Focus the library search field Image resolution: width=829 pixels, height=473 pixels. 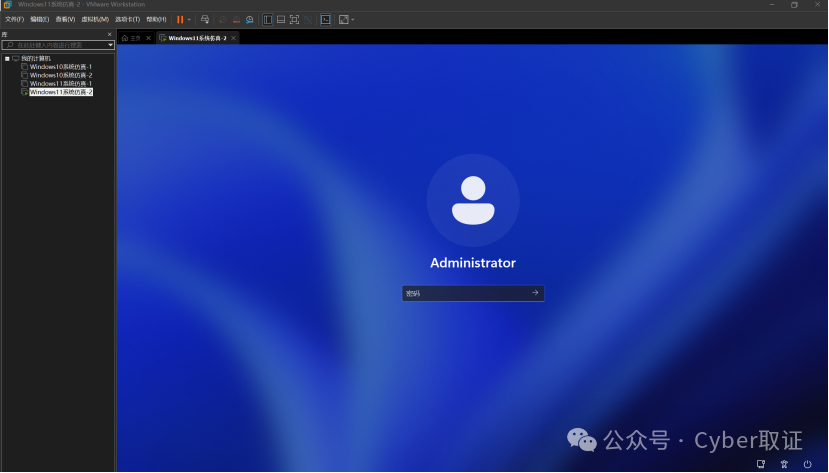click(54, 45)
